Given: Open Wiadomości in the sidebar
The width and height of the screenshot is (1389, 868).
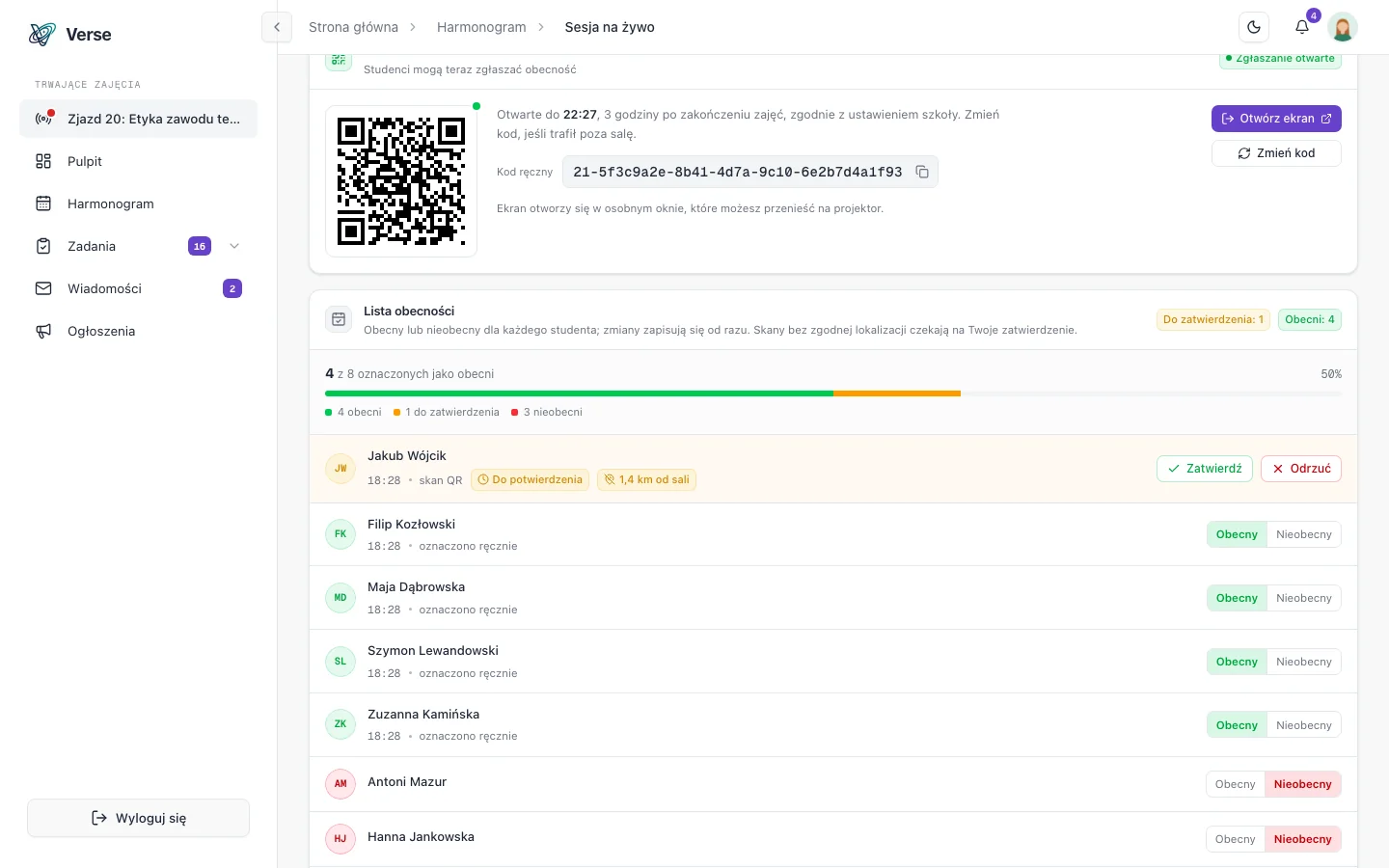Looking at the screenshot, I should [x=138, y=288].
